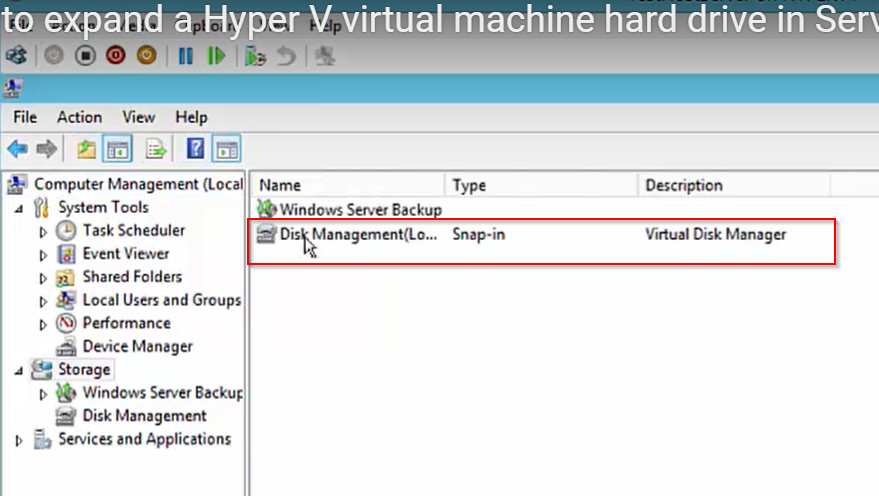
Task: Sort by the Type column header
Action: click(x=542, y=185)
